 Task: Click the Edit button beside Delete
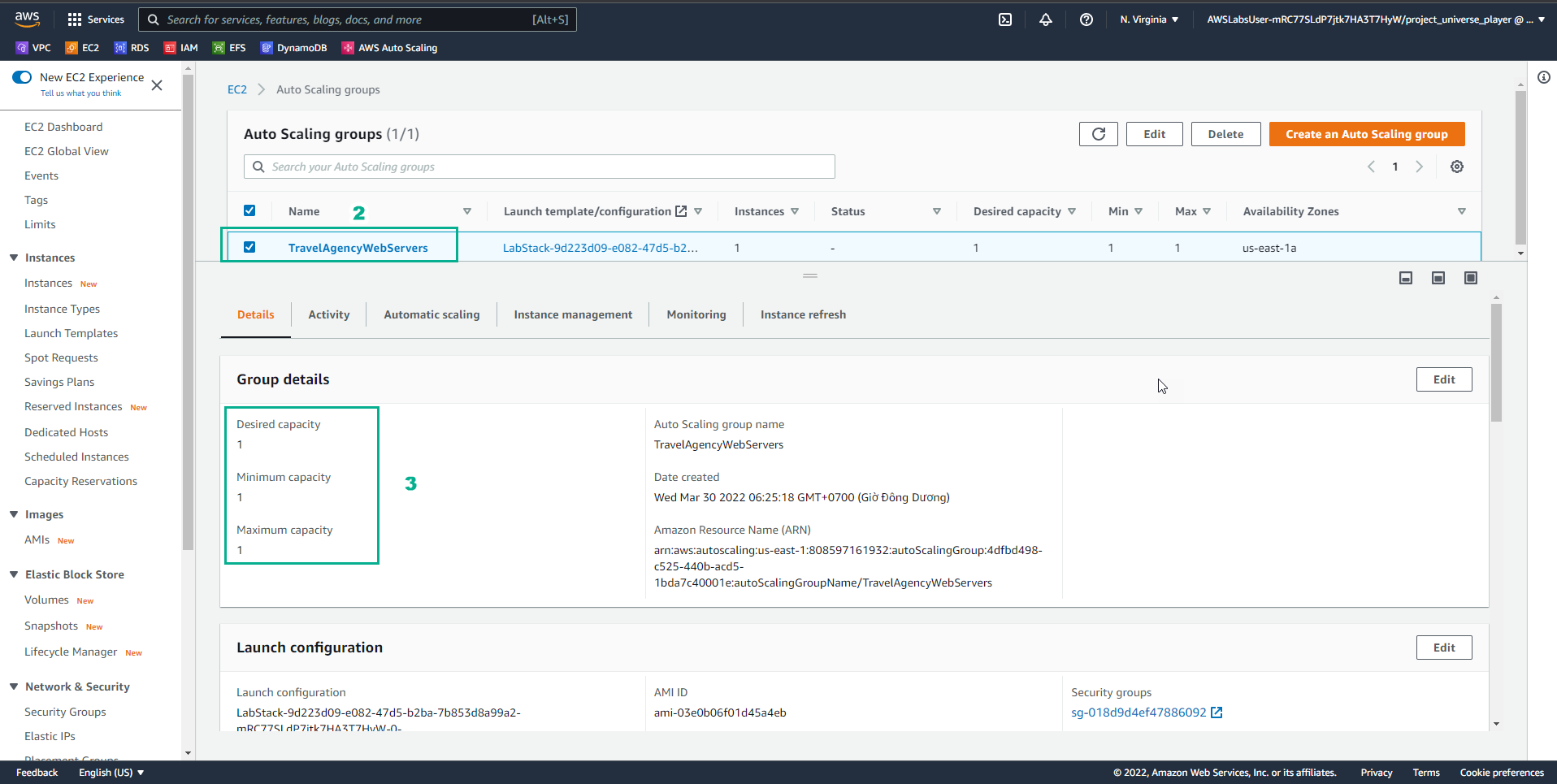coord(1154,134)
